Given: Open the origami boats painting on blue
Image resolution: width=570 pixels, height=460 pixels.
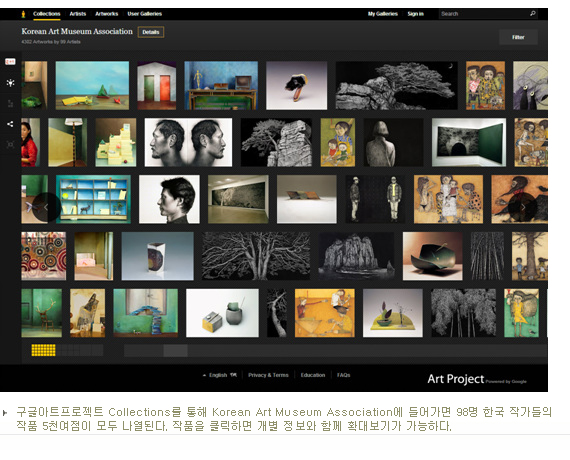Looking at the screenshot, I should [92, 85].
